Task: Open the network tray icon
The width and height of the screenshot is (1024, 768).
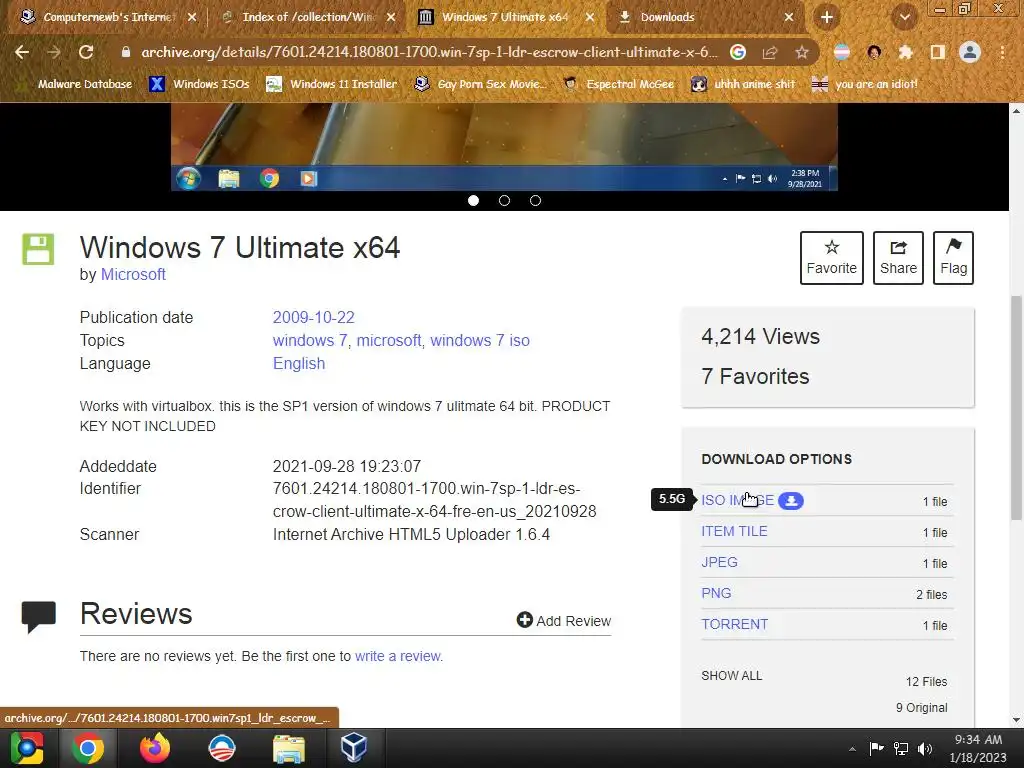Action: click(x=901, y=749)
